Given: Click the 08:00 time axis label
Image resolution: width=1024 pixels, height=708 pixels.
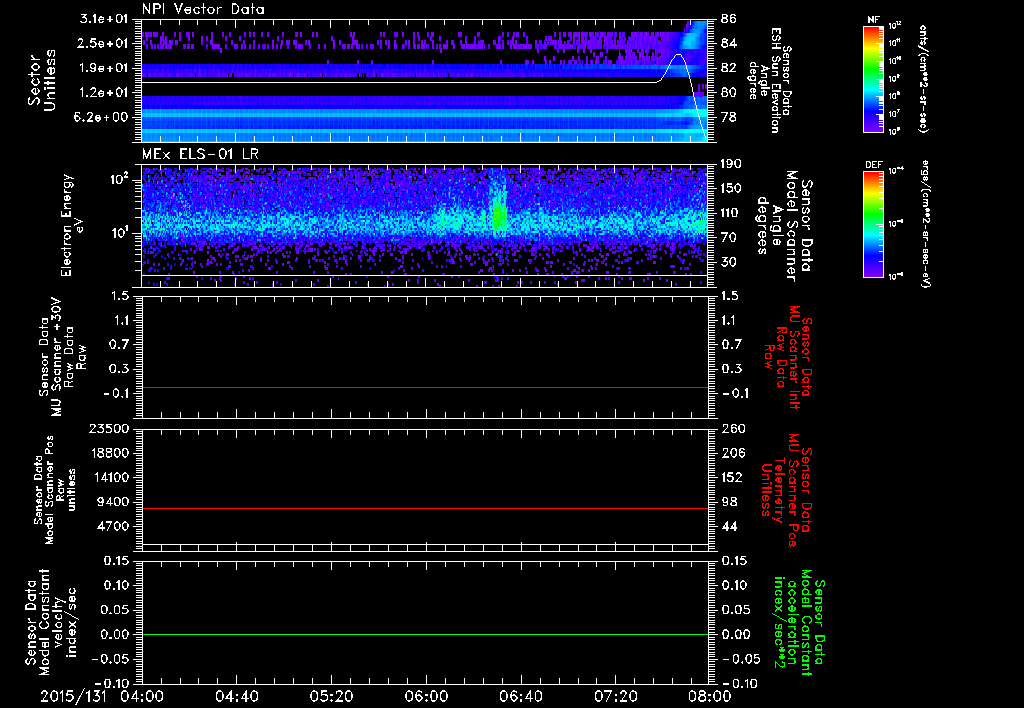Looking at the screenshot, I should pyautogui.click(x=710, y=696).
